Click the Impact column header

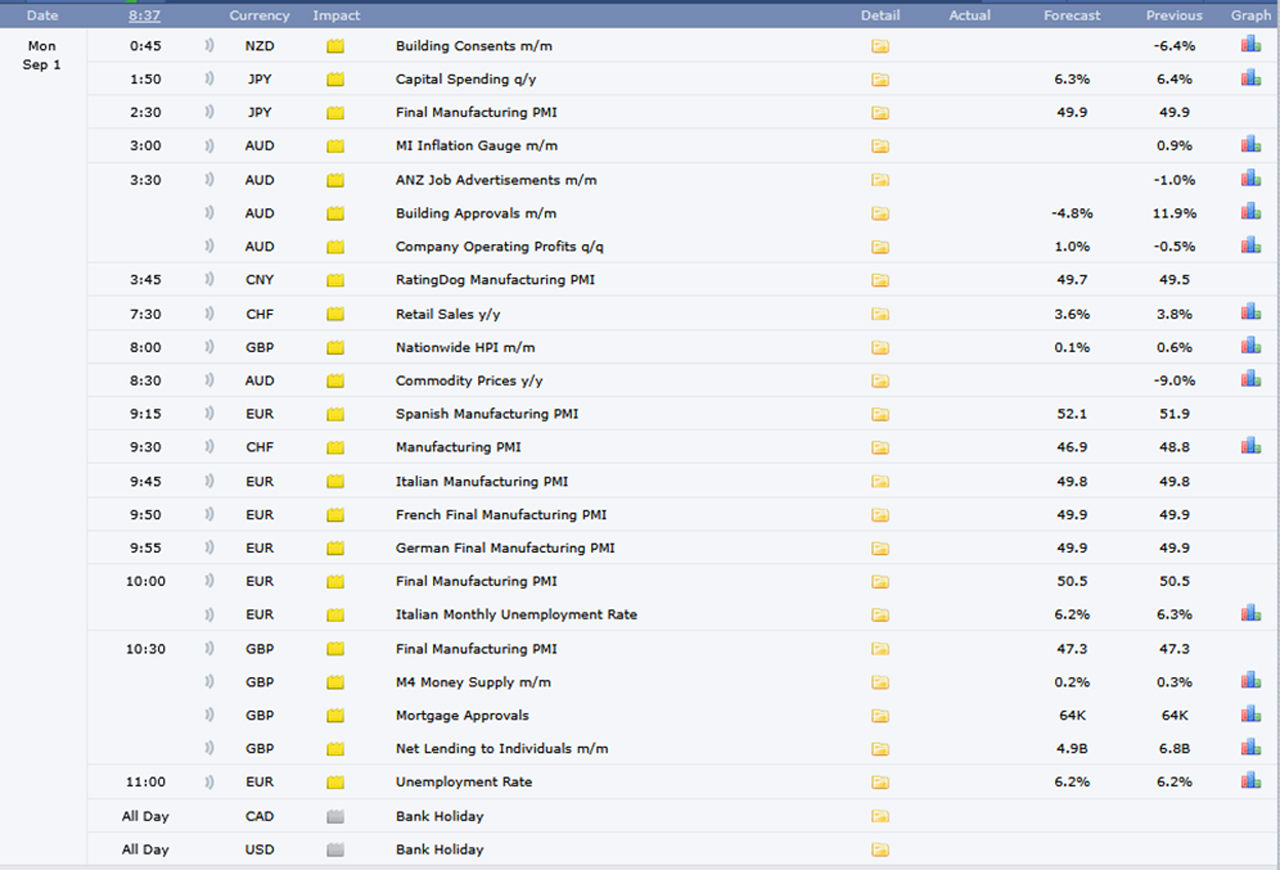pyautogui.click(x=336, y=15)
